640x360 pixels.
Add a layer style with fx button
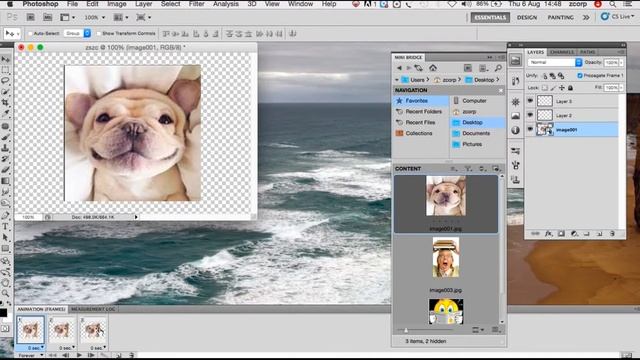pyautogui.click(x=549, y=233)
